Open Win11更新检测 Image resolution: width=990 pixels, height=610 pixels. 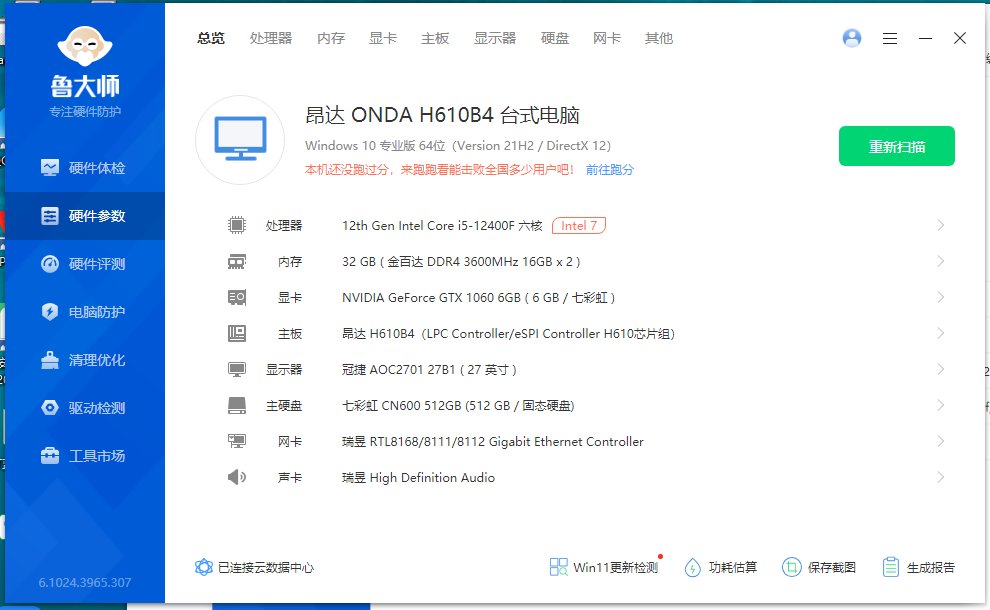tap(604, 567)
